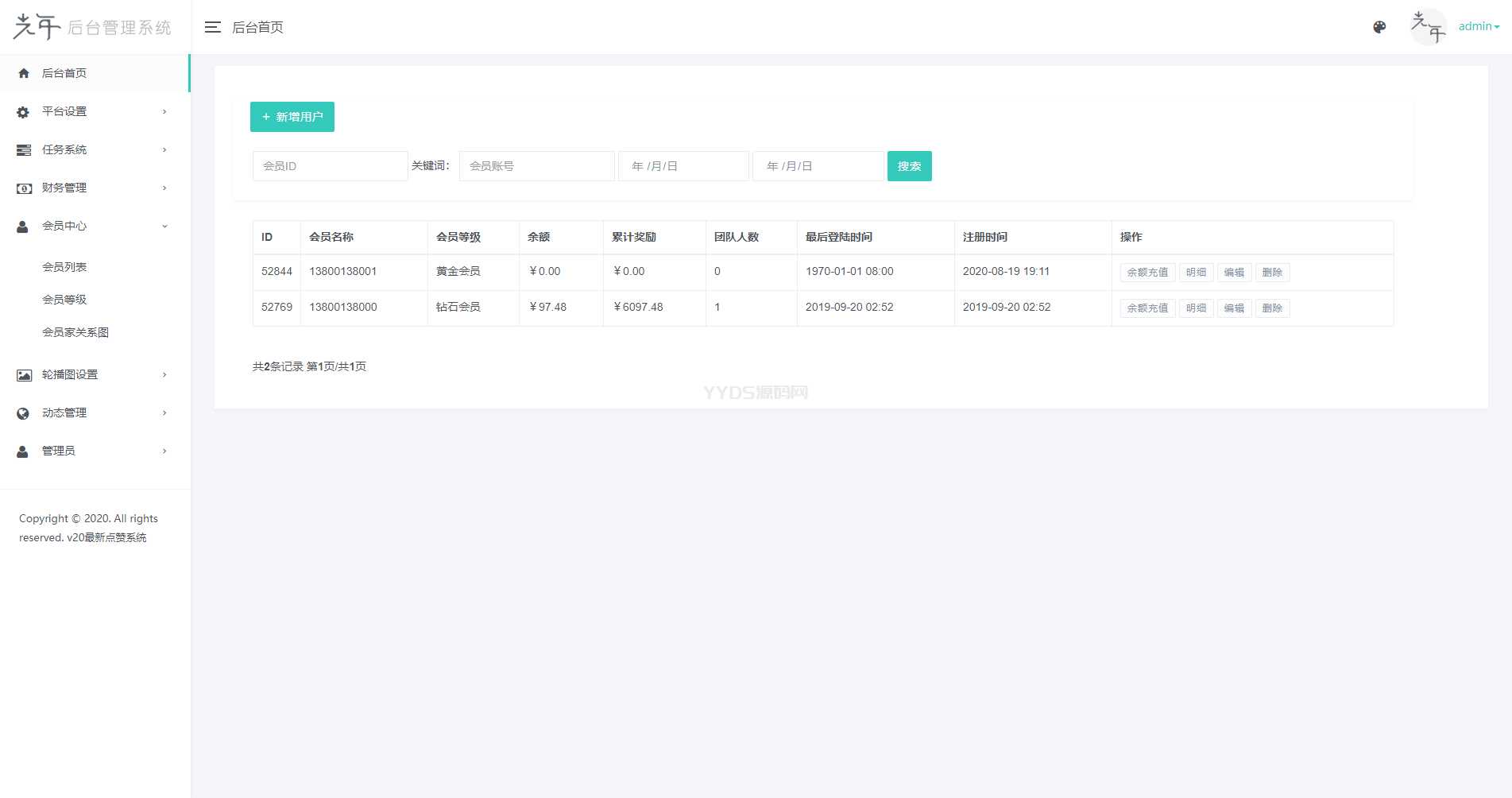Click the home icon beside 后台首页
Viewport: 1512px width, 798px height.
(x=24, y=73)
